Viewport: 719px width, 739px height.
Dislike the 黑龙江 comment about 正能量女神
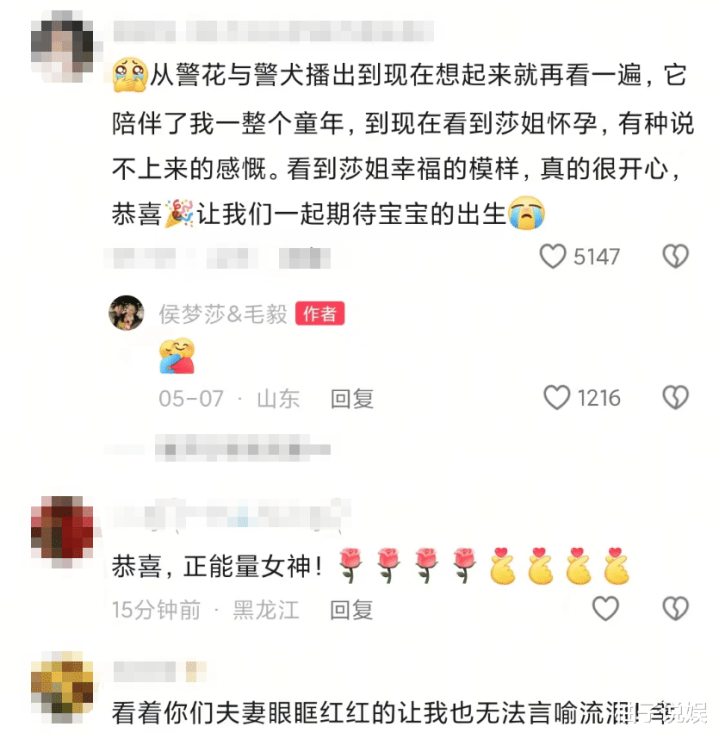point(676,608)
